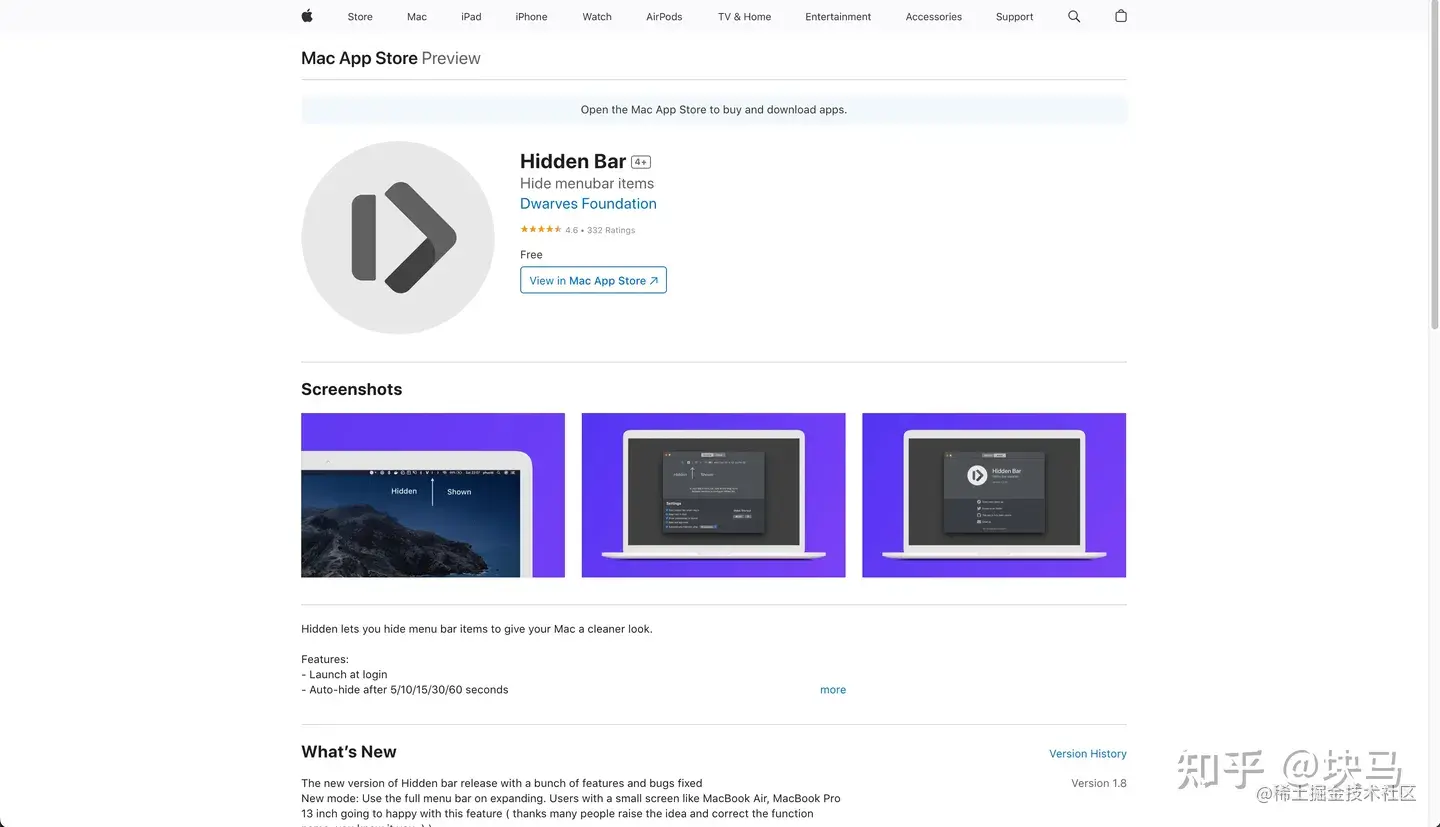Open the iPad menu
The height and width of the screenshot is (827, 1440).
[x=471, y=17]
